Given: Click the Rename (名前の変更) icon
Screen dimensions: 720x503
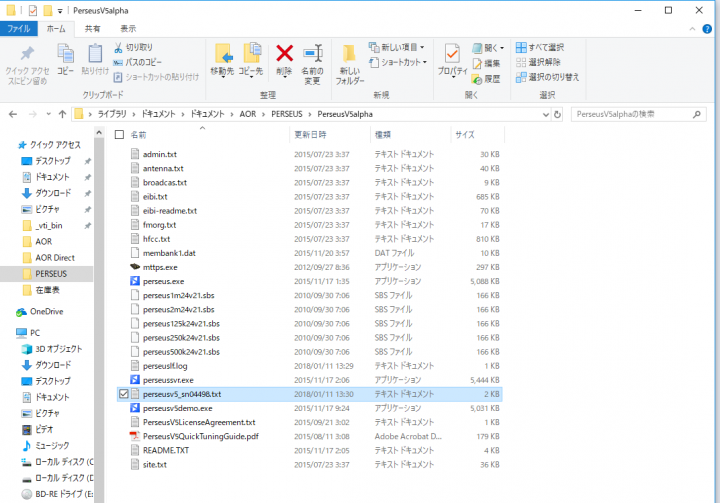Looking at the screenshot, I should (313, 54).
